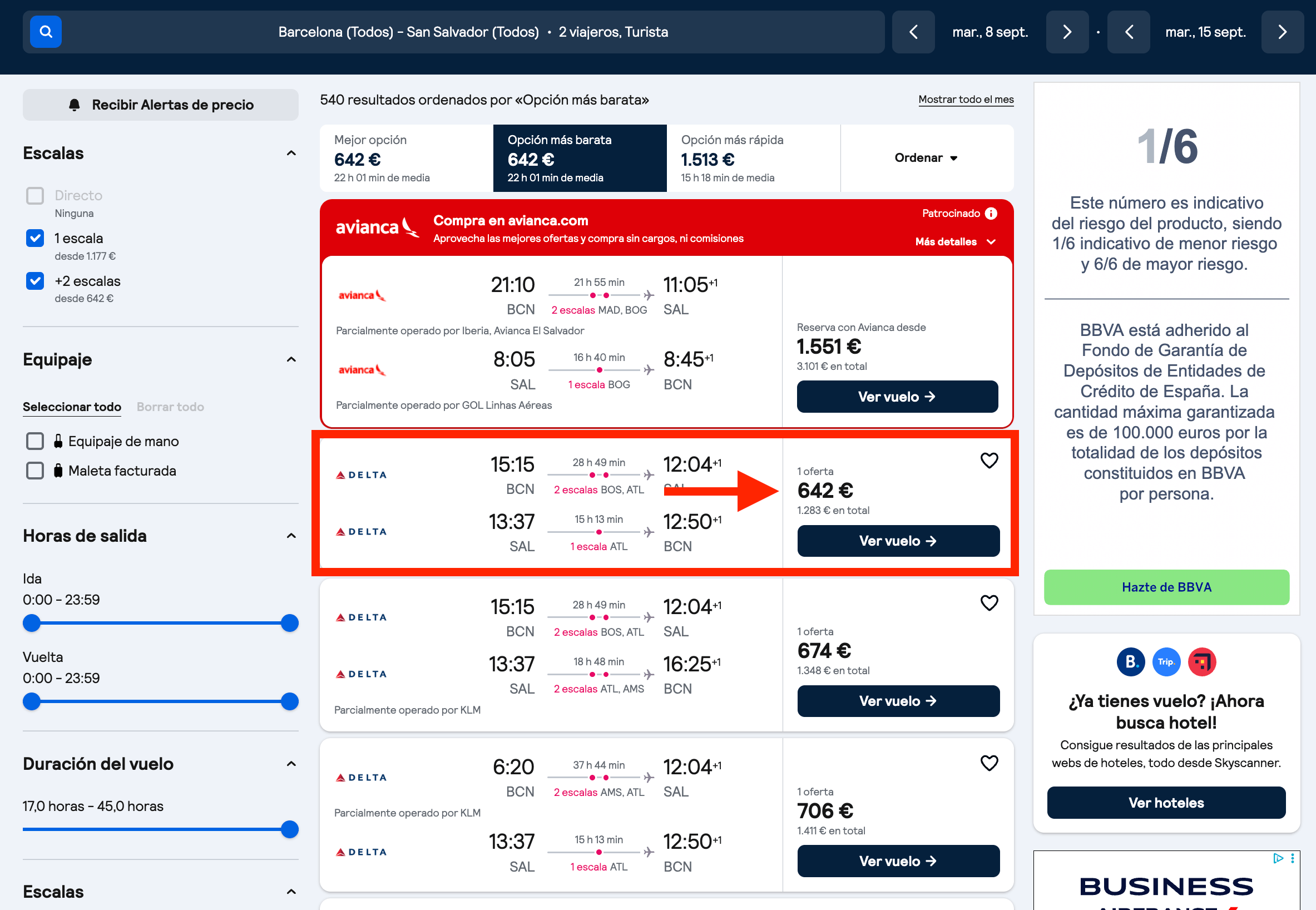This screenshot has height=910, width=1316.
Task: Click the Trip. round icon
Action: point(1166,662)
